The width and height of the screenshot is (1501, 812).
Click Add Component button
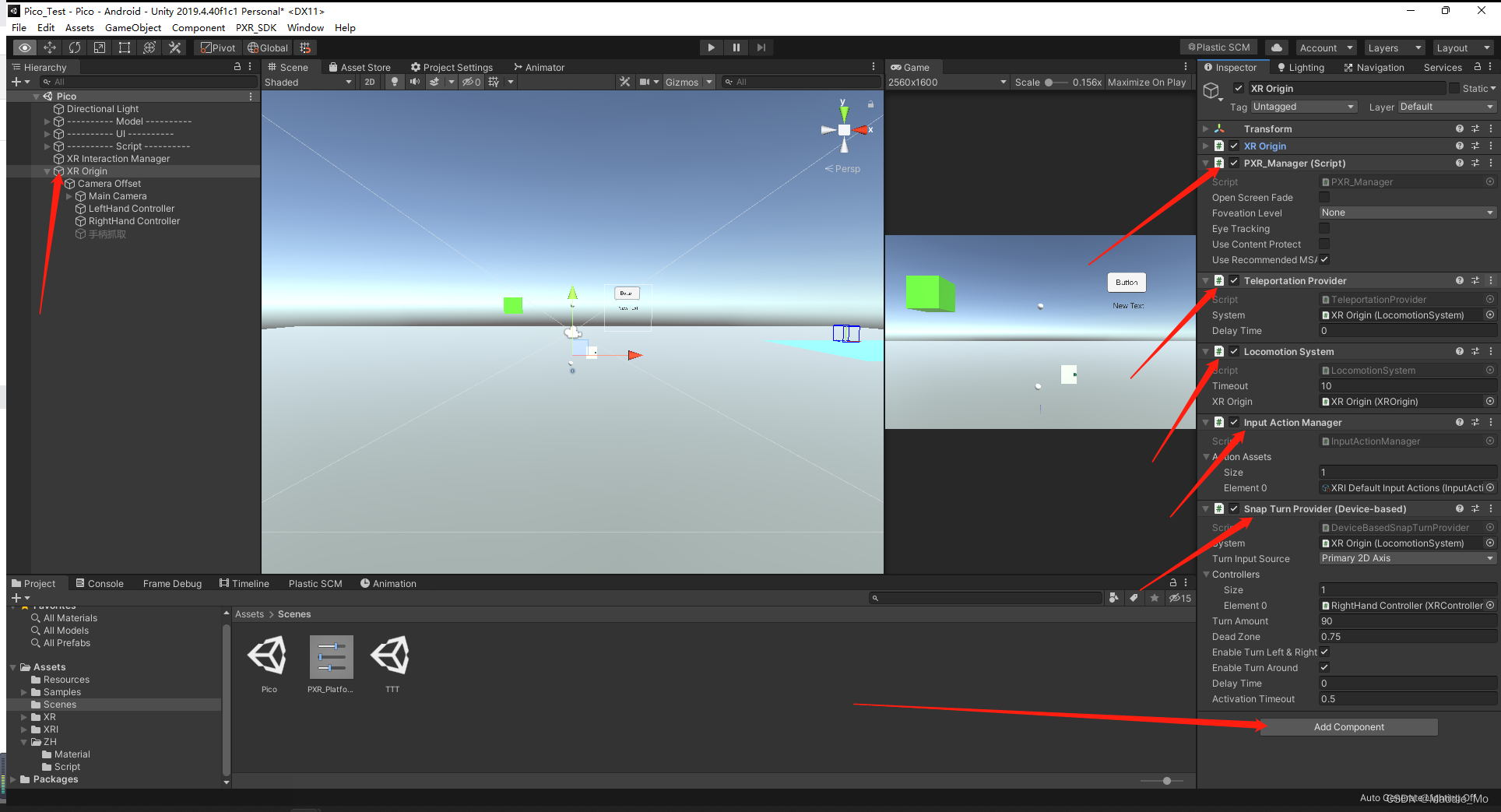click(1348, 727)
